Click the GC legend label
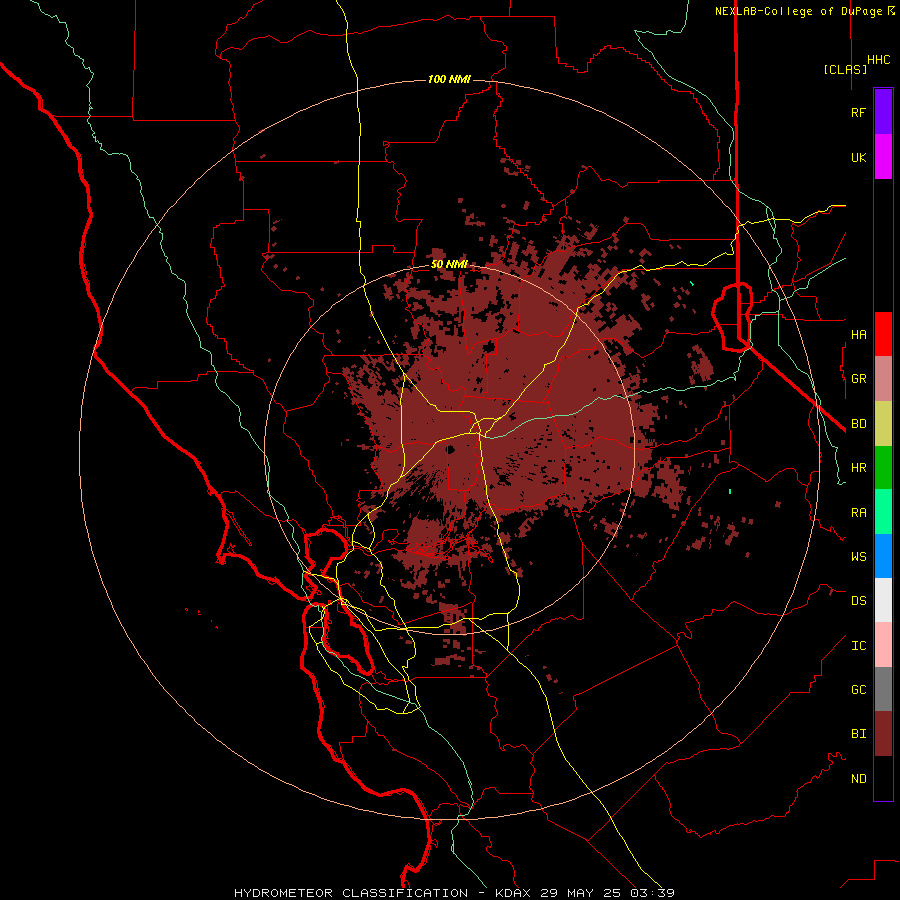This screenshot has height=900, width=900. pyautogui.click(x=858, y=690)
